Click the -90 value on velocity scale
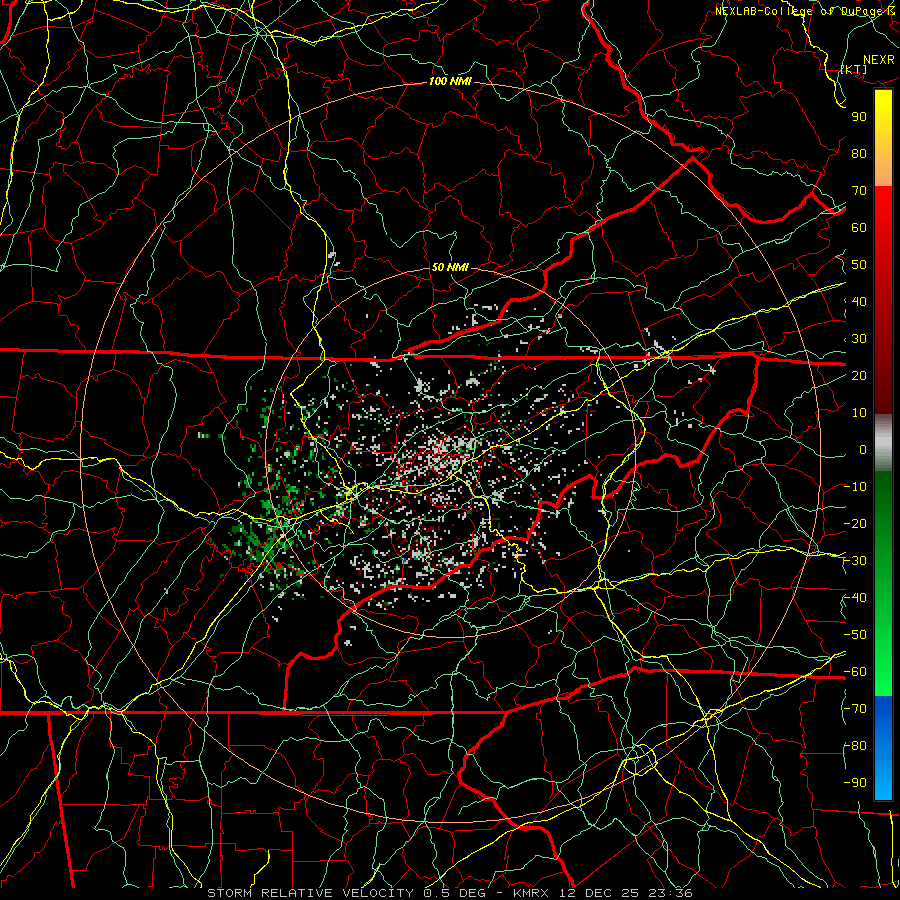 point(856,783)
